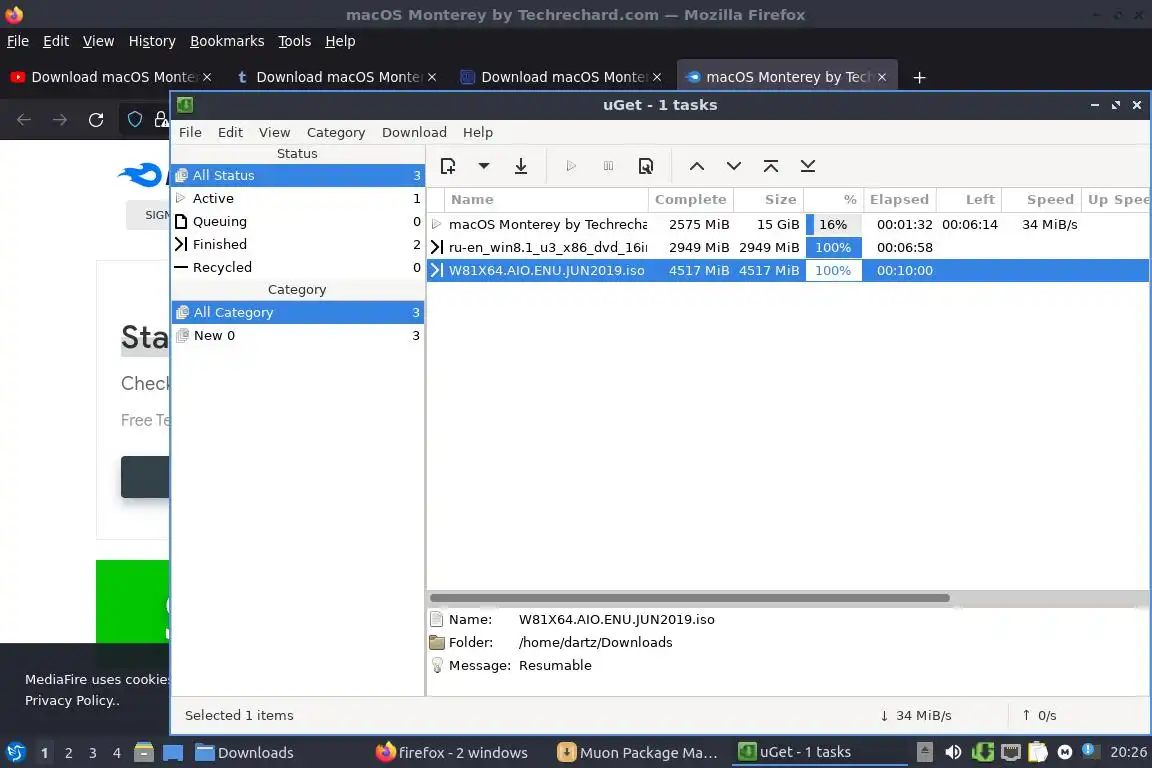Image resolution: width=1152 pixels, height=768 pixels.
Task: Click the Left column header
Action: pyautogui.click(x=969, y=199)
